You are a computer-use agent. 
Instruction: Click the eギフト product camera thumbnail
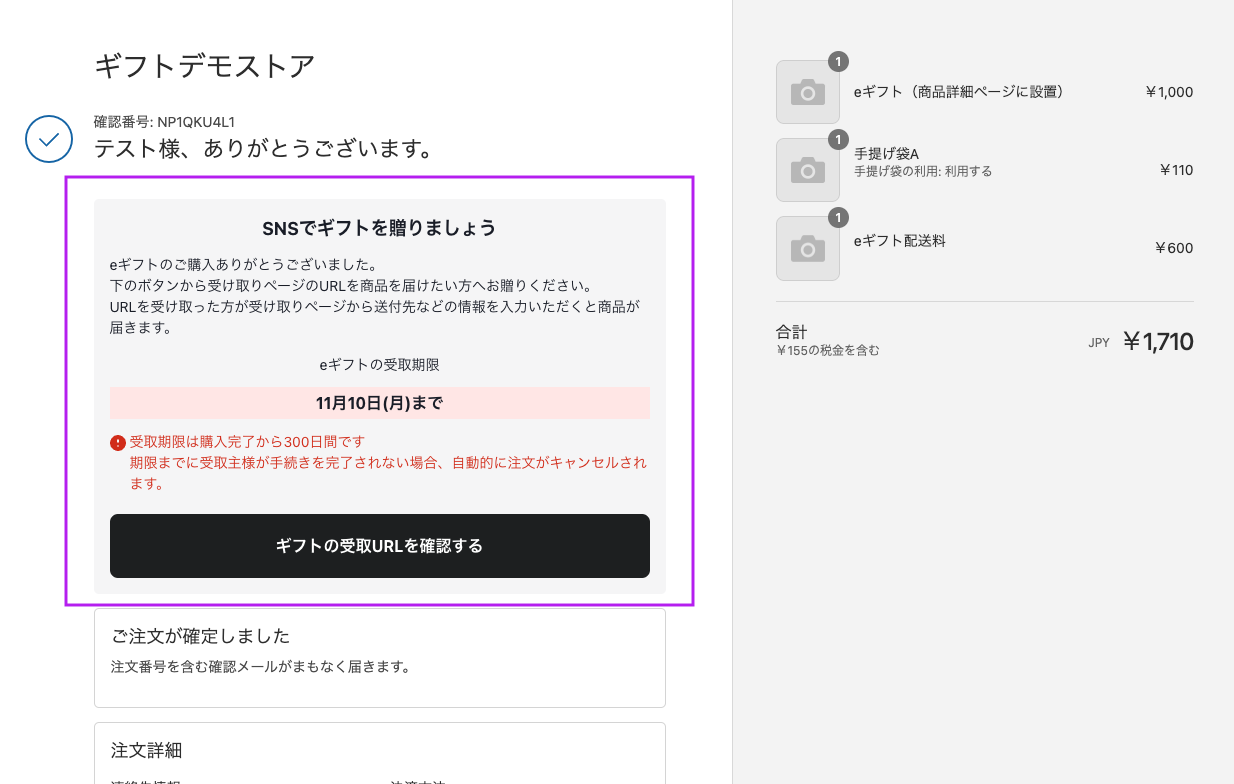click(x=807, y=92)
